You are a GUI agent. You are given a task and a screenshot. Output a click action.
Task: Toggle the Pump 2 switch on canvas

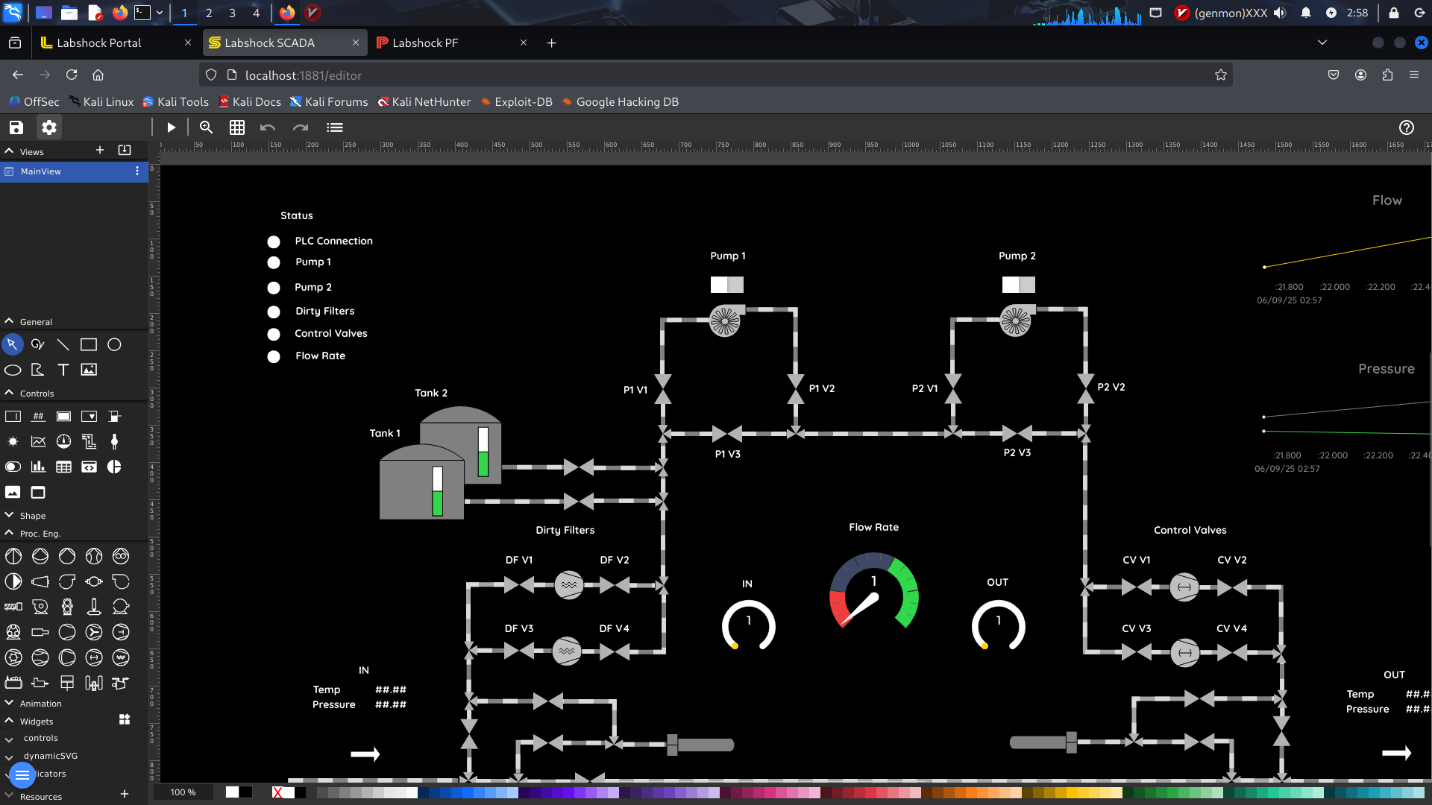[1018, 285]
